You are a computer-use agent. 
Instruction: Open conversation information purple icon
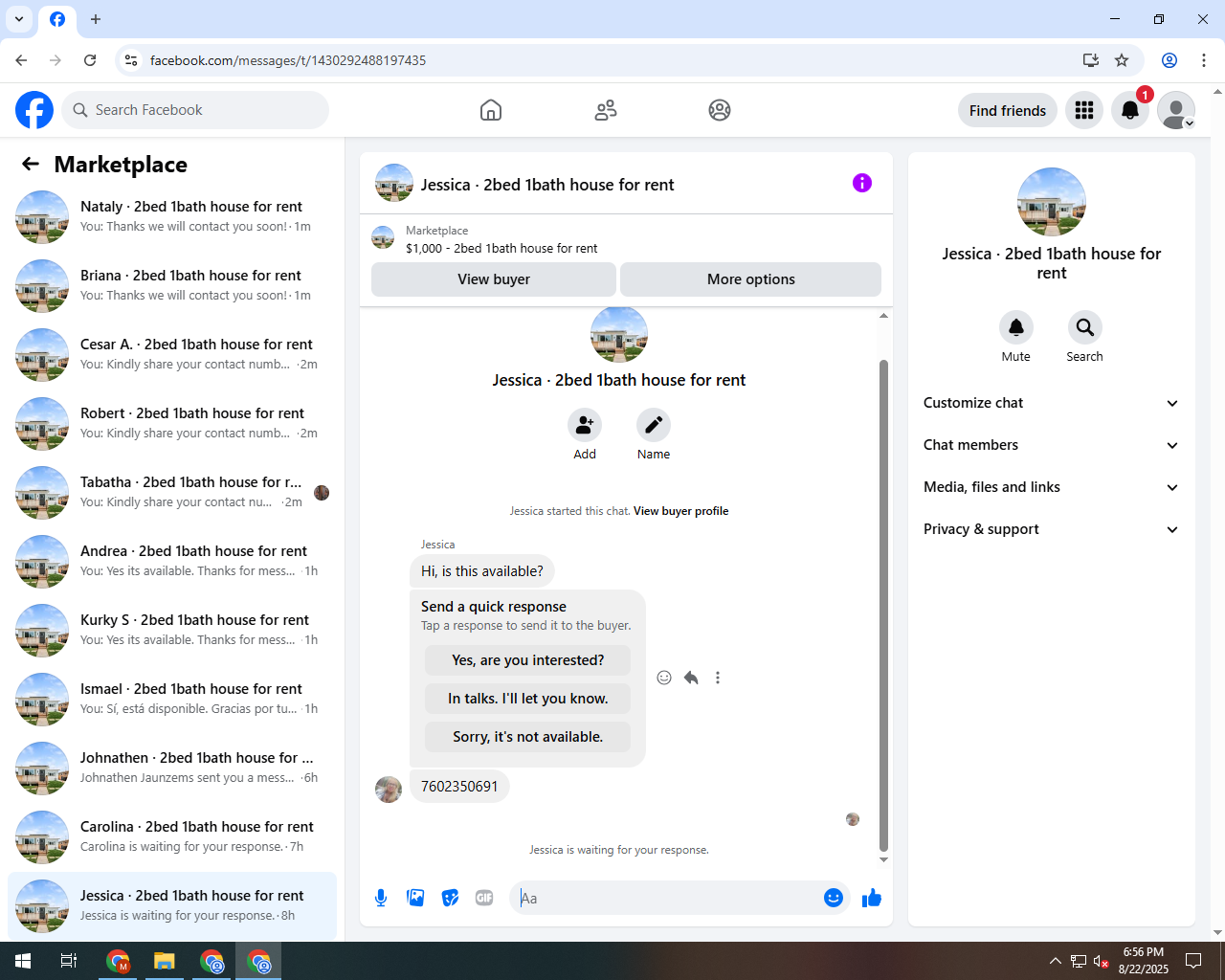[862, 183]
